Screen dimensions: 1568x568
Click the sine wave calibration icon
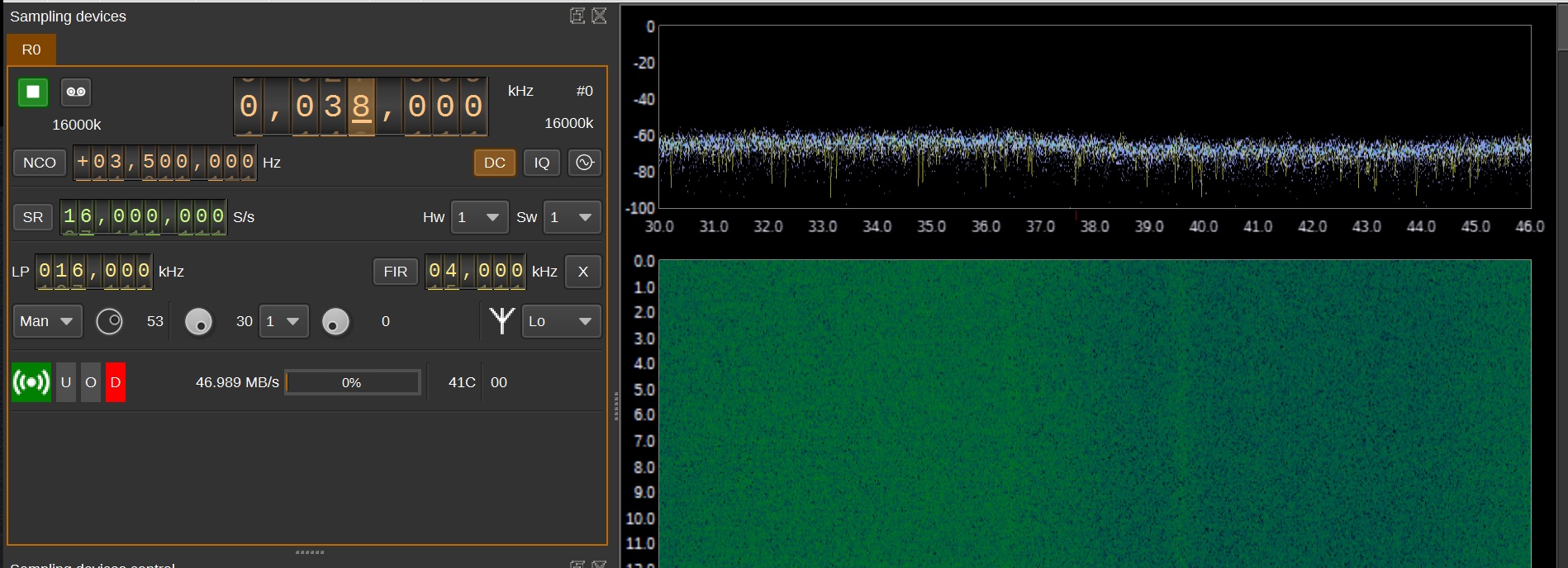point(584,163)
